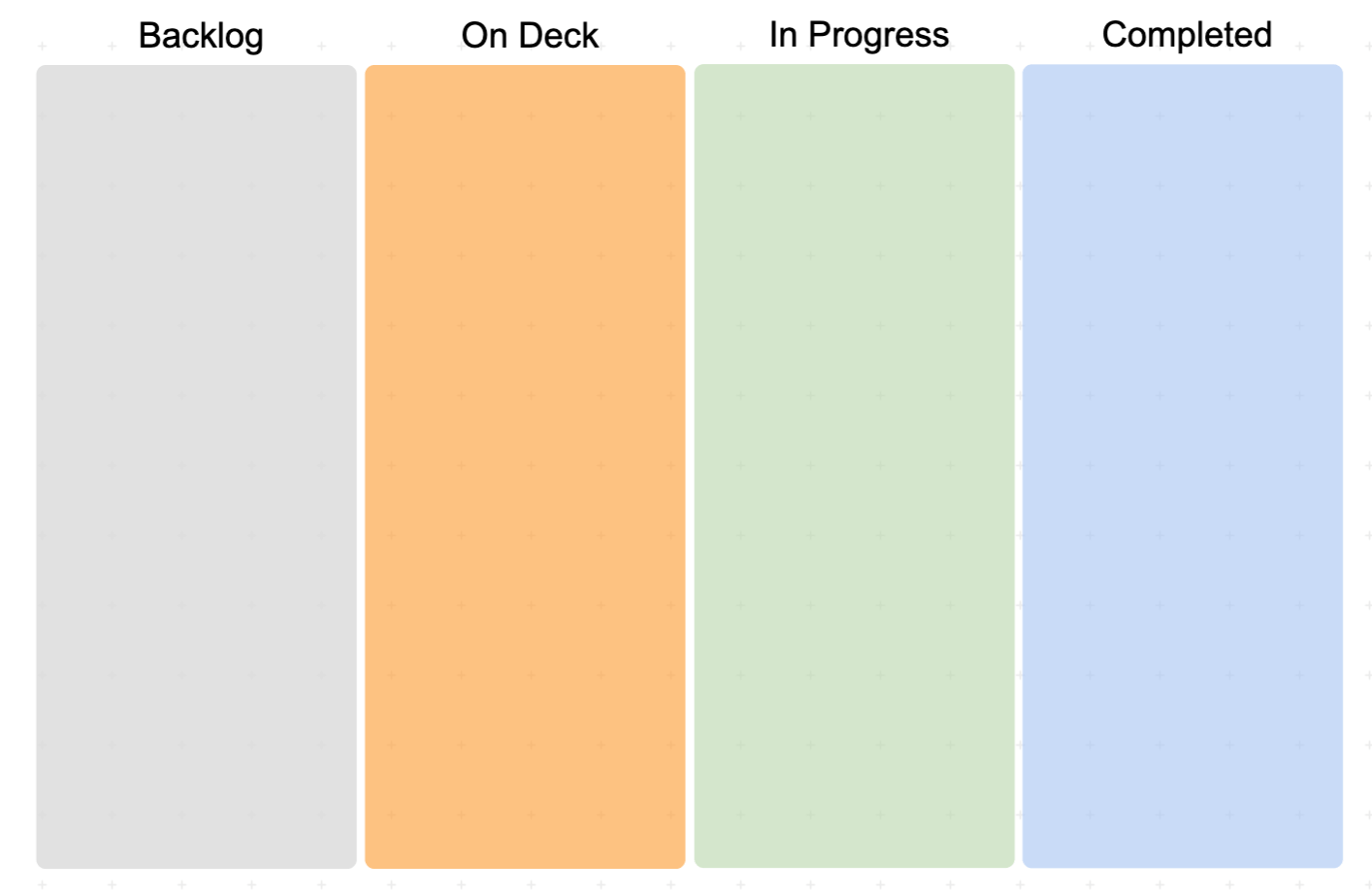Click empty canvas below the Completed column

pos(1183,881)
